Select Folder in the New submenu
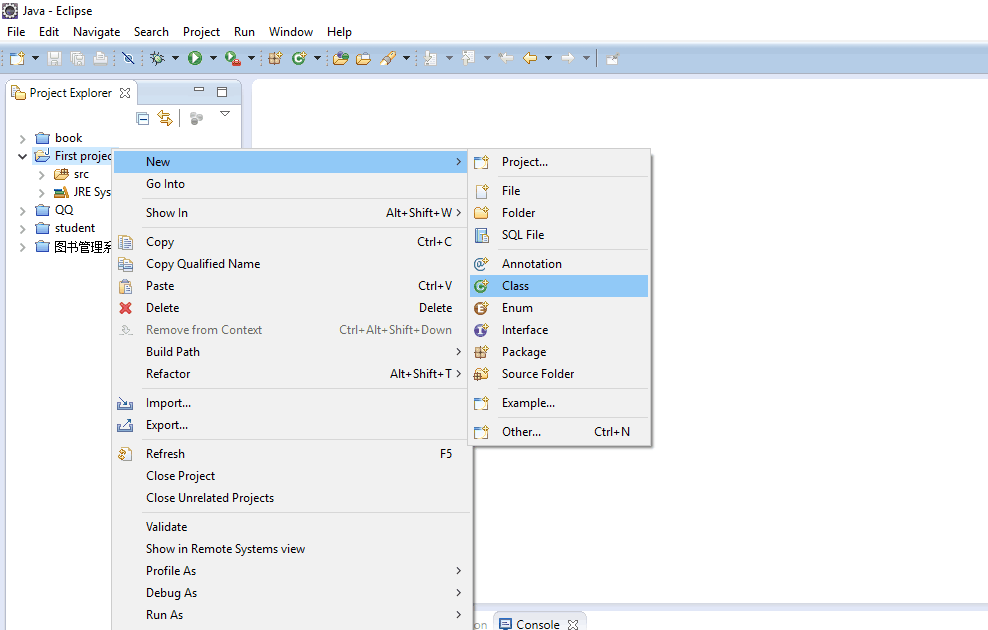The height and width of the screenshot is (630, 988). 559,213
